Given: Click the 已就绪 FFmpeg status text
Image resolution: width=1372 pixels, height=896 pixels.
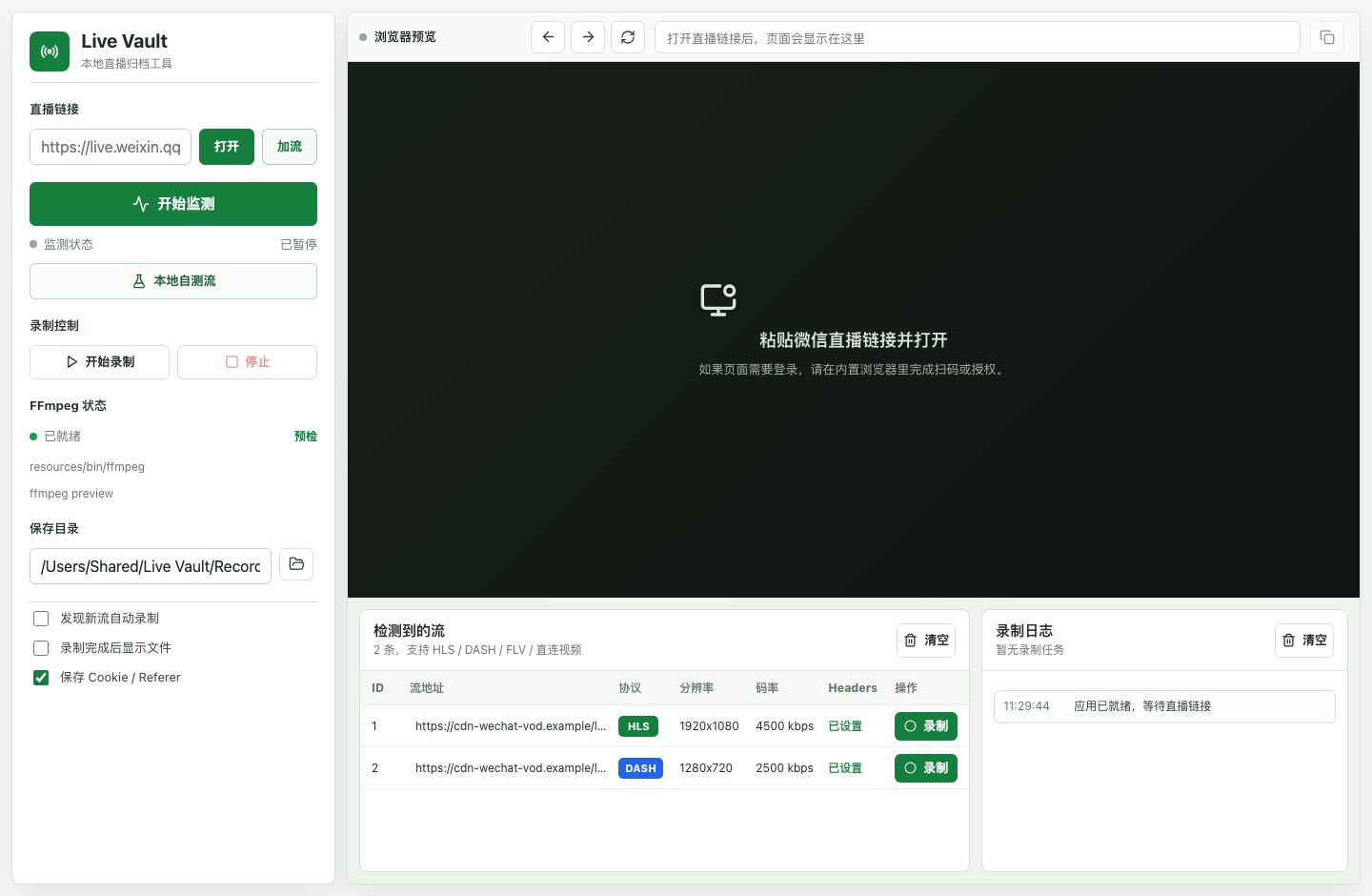Looking at the screenshot, I should (x=62, y=437).
